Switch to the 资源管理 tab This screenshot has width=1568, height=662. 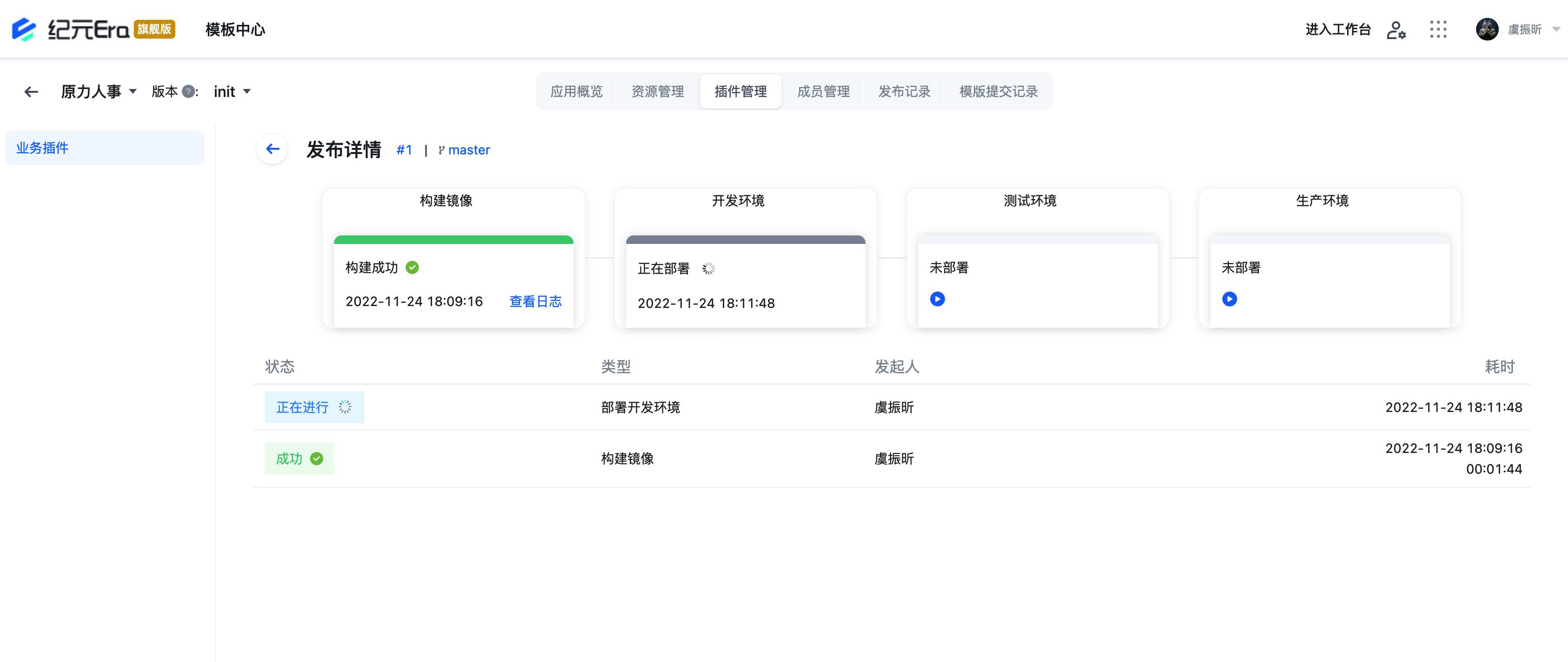pyautogui.click(x=657, y=92)
